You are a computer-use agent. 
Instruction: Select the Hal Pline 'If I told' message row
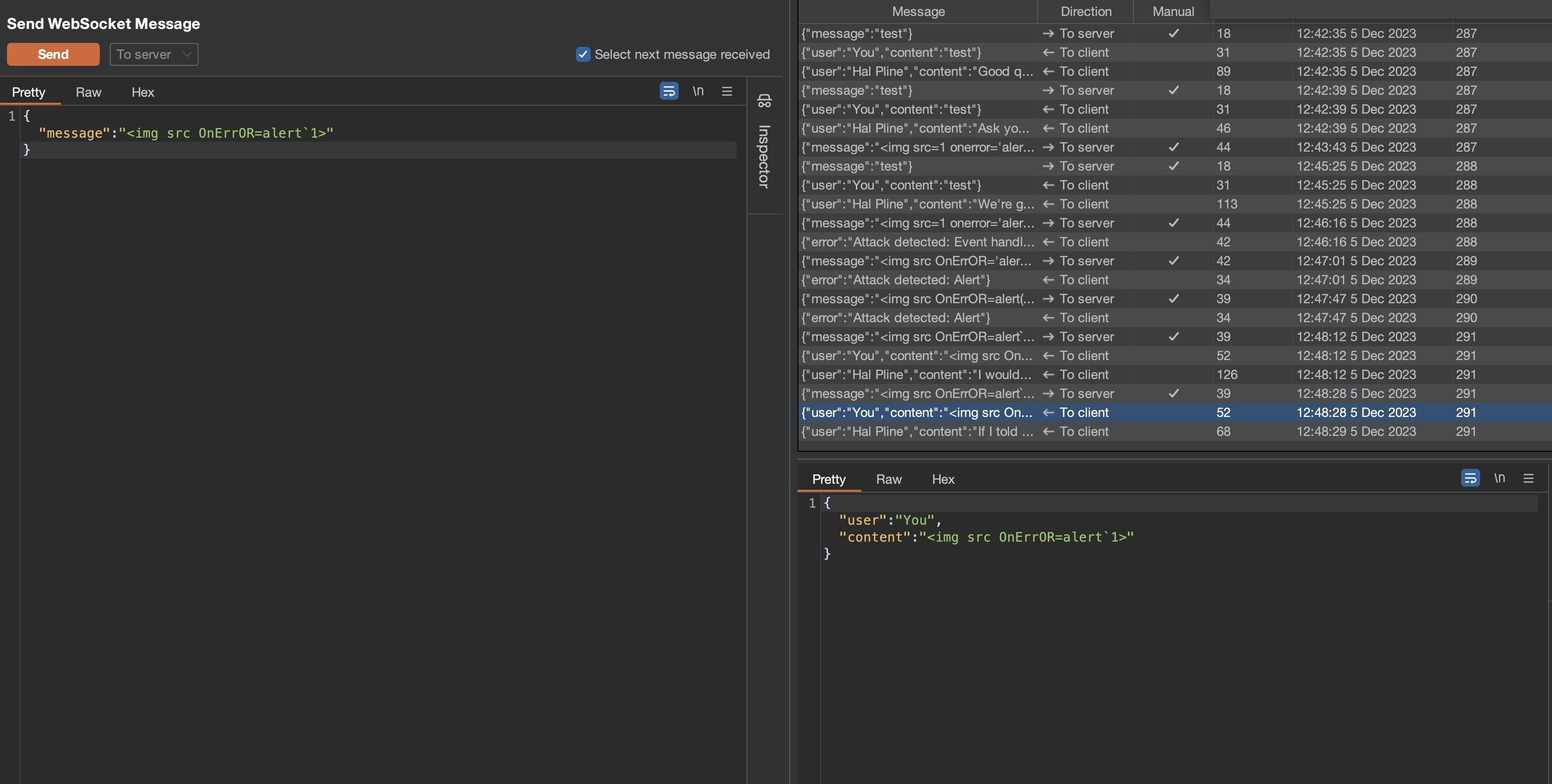point(917,432)
